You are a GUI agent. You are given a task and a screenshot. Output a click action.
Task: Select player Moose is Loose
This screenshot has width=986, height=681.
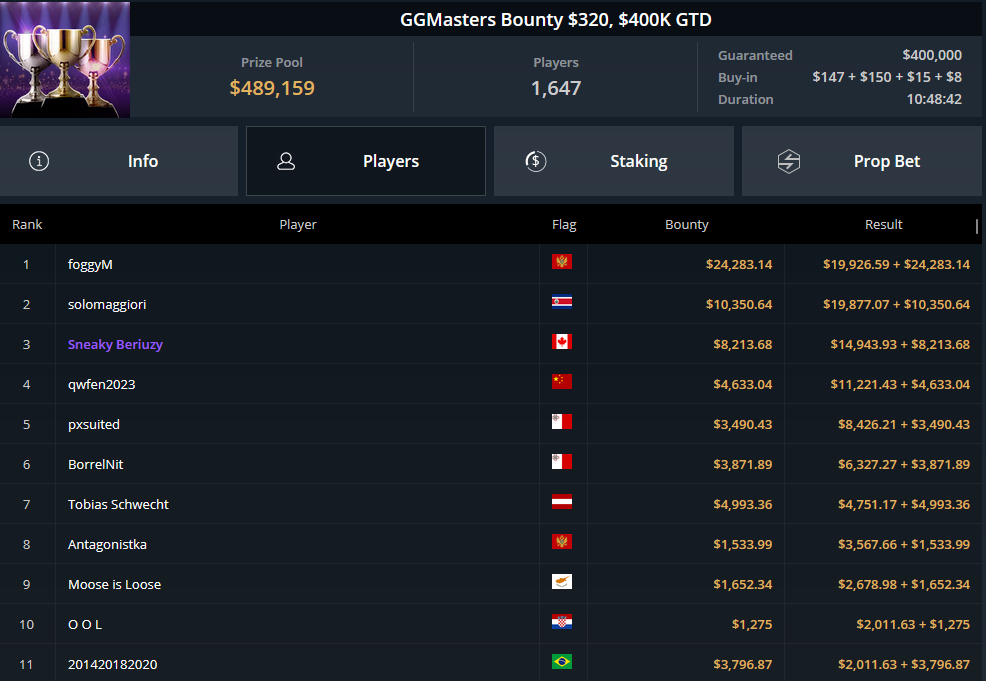pyautogui.click(x=114, y=584)
